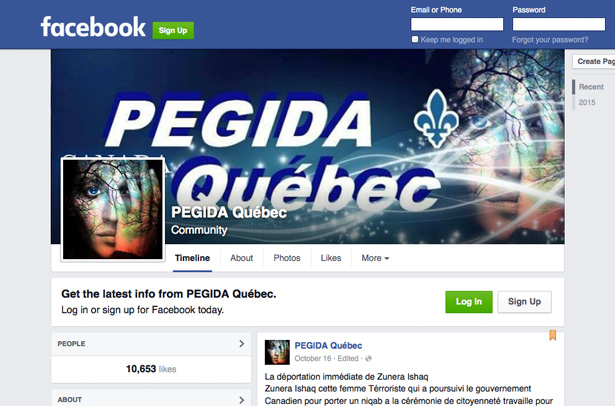
Task: Focus the Email or Phone field
Action: coord(457,24)
